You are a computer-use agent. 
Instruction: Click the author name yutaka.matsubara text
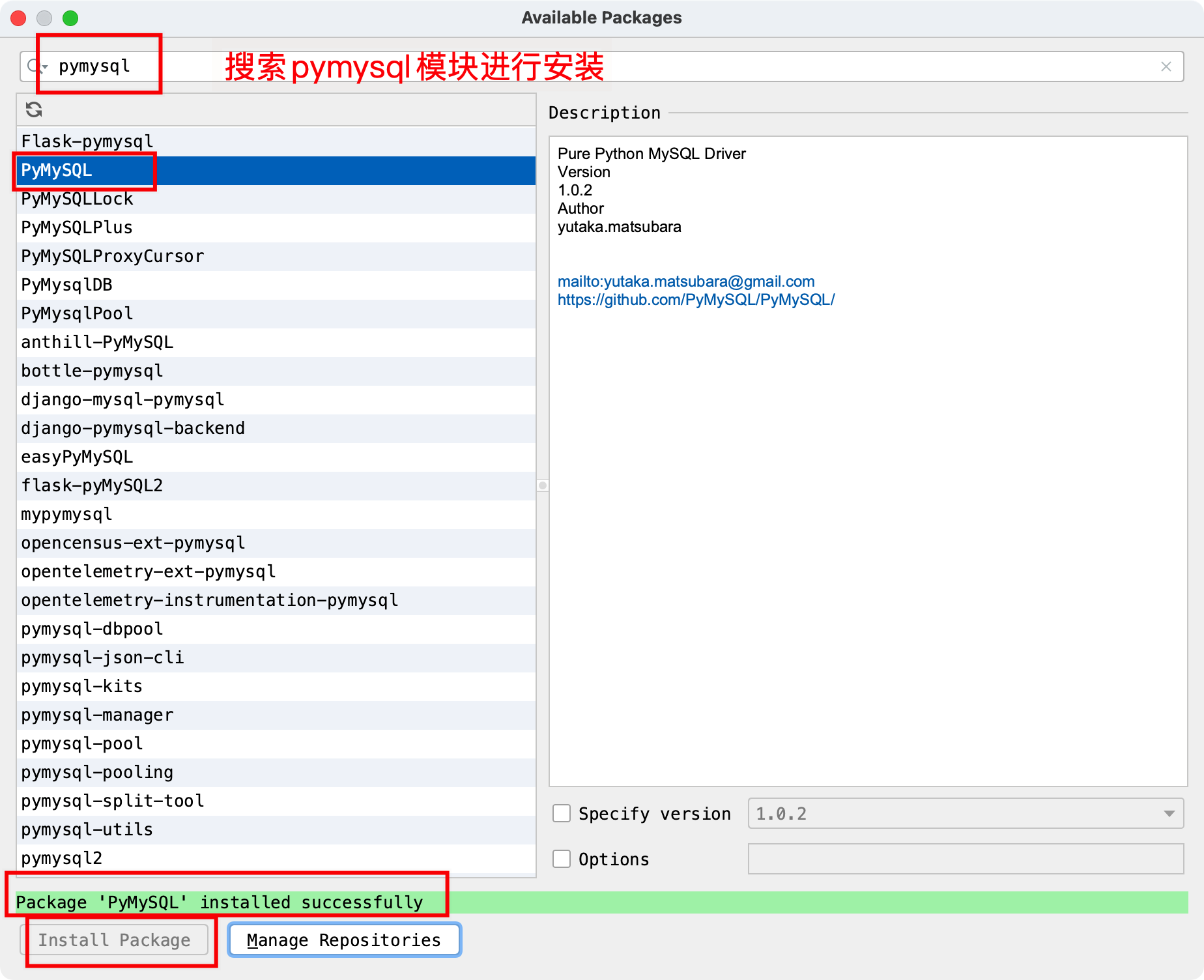click(x=620, y=227)
